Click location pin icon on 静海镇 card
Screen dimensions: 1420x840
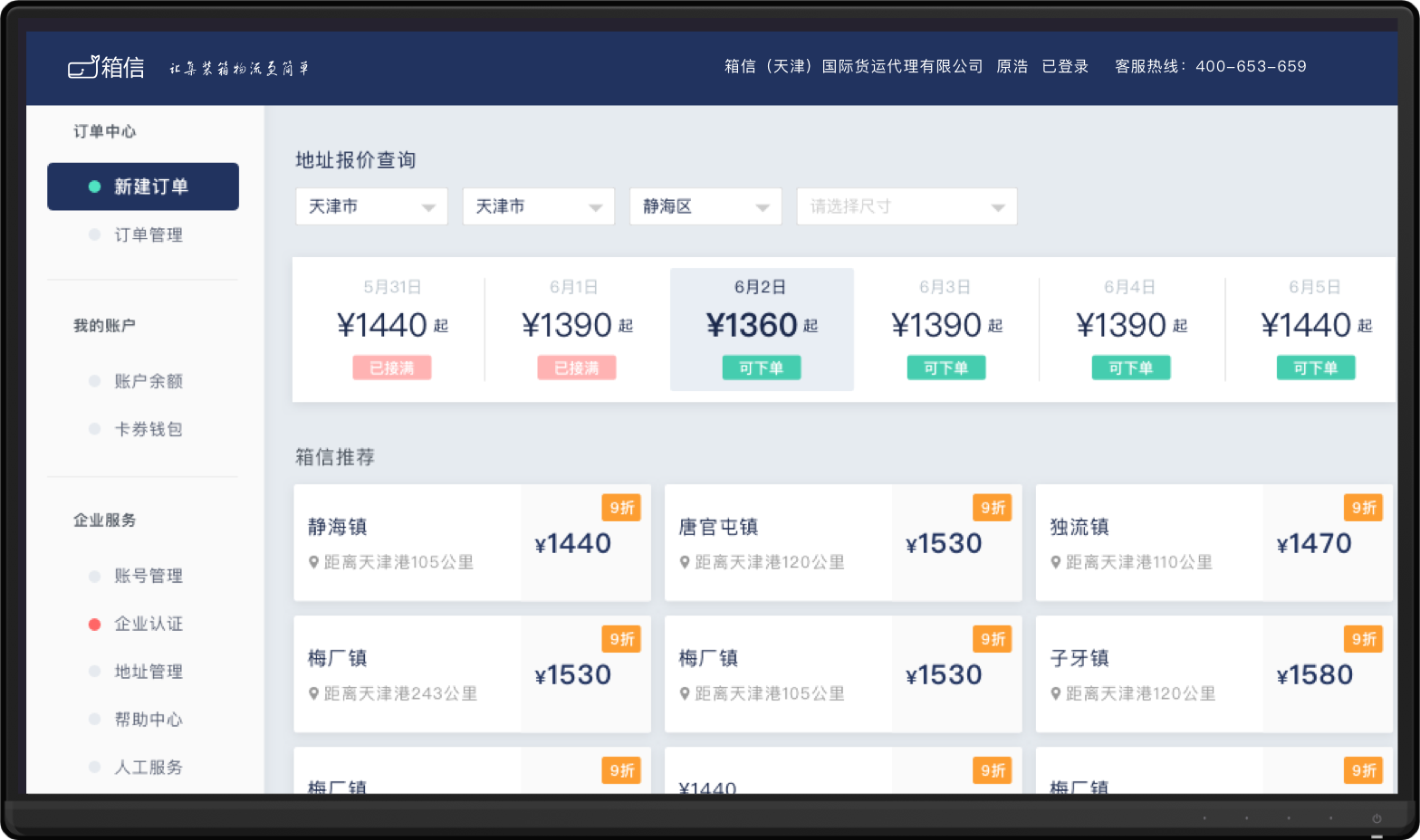[x=313, y=562]
